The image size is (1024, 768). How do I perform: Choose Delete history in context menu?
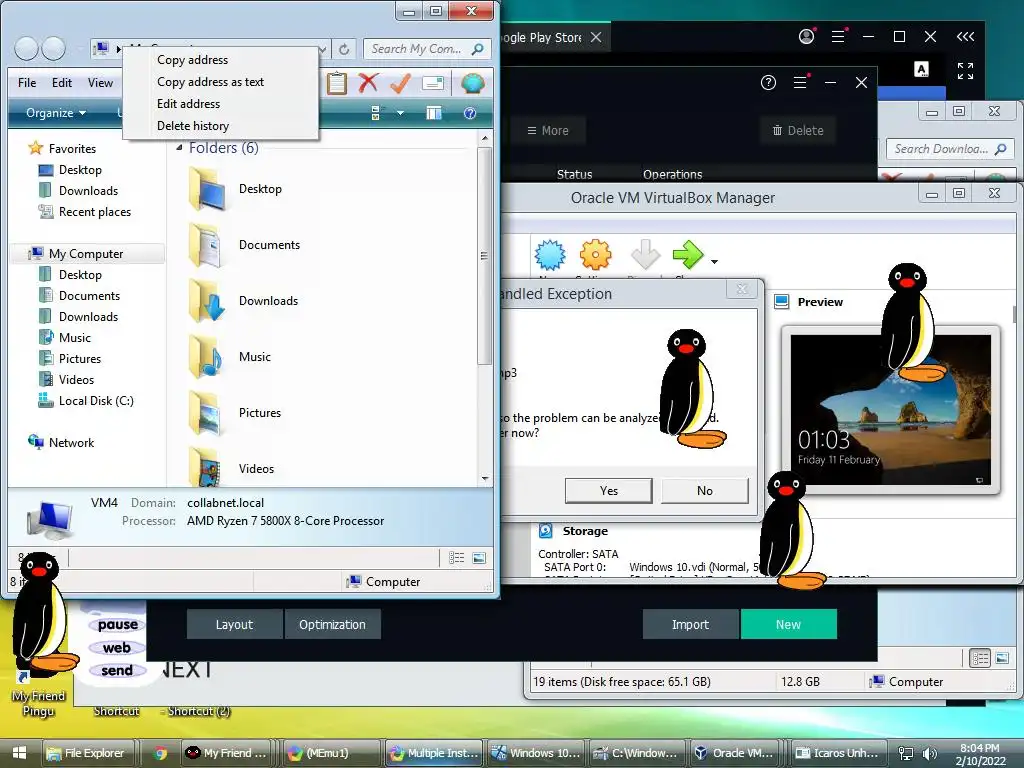click(x=193, y=125)
